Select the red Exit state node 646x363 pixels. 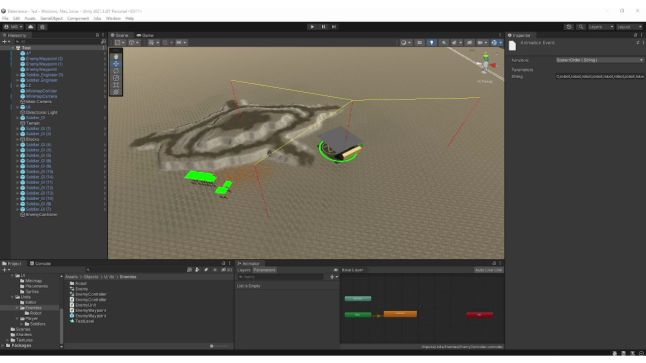480,314
